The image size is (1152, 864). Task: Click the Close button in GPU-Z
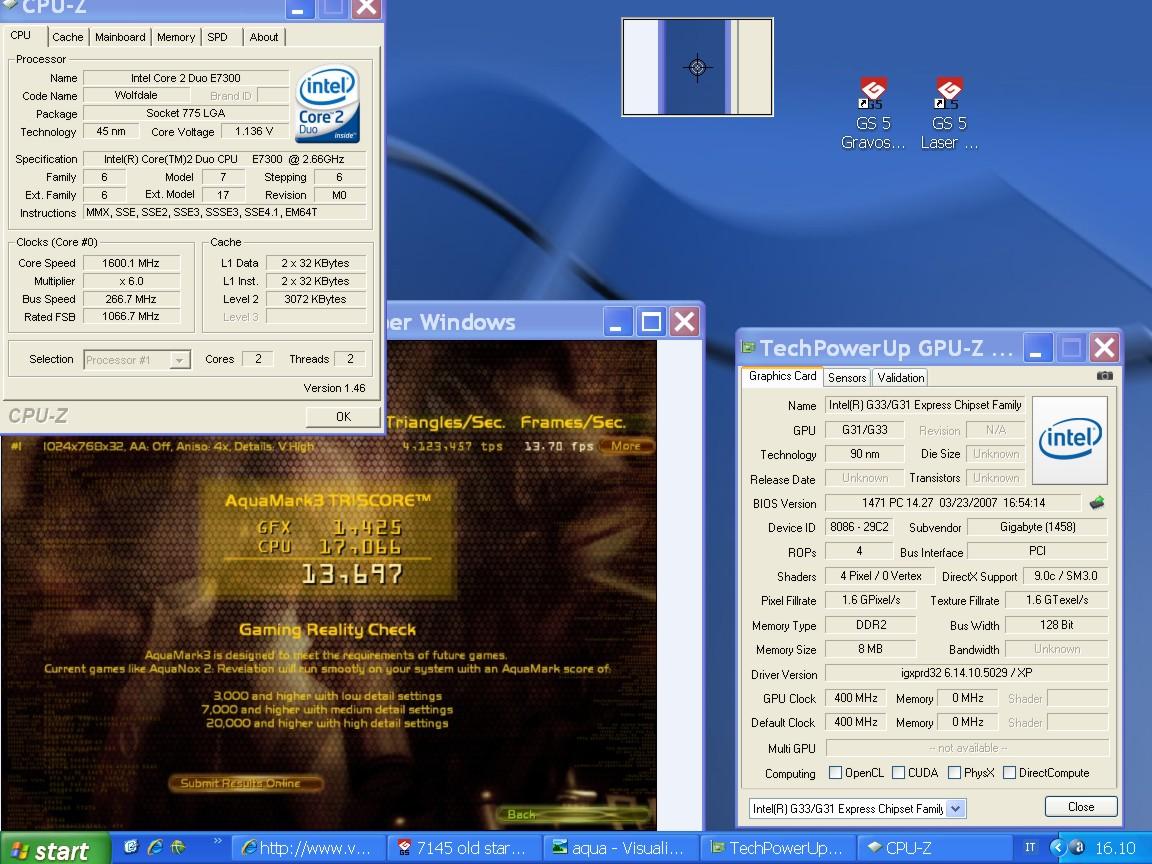pos(1081,807)
